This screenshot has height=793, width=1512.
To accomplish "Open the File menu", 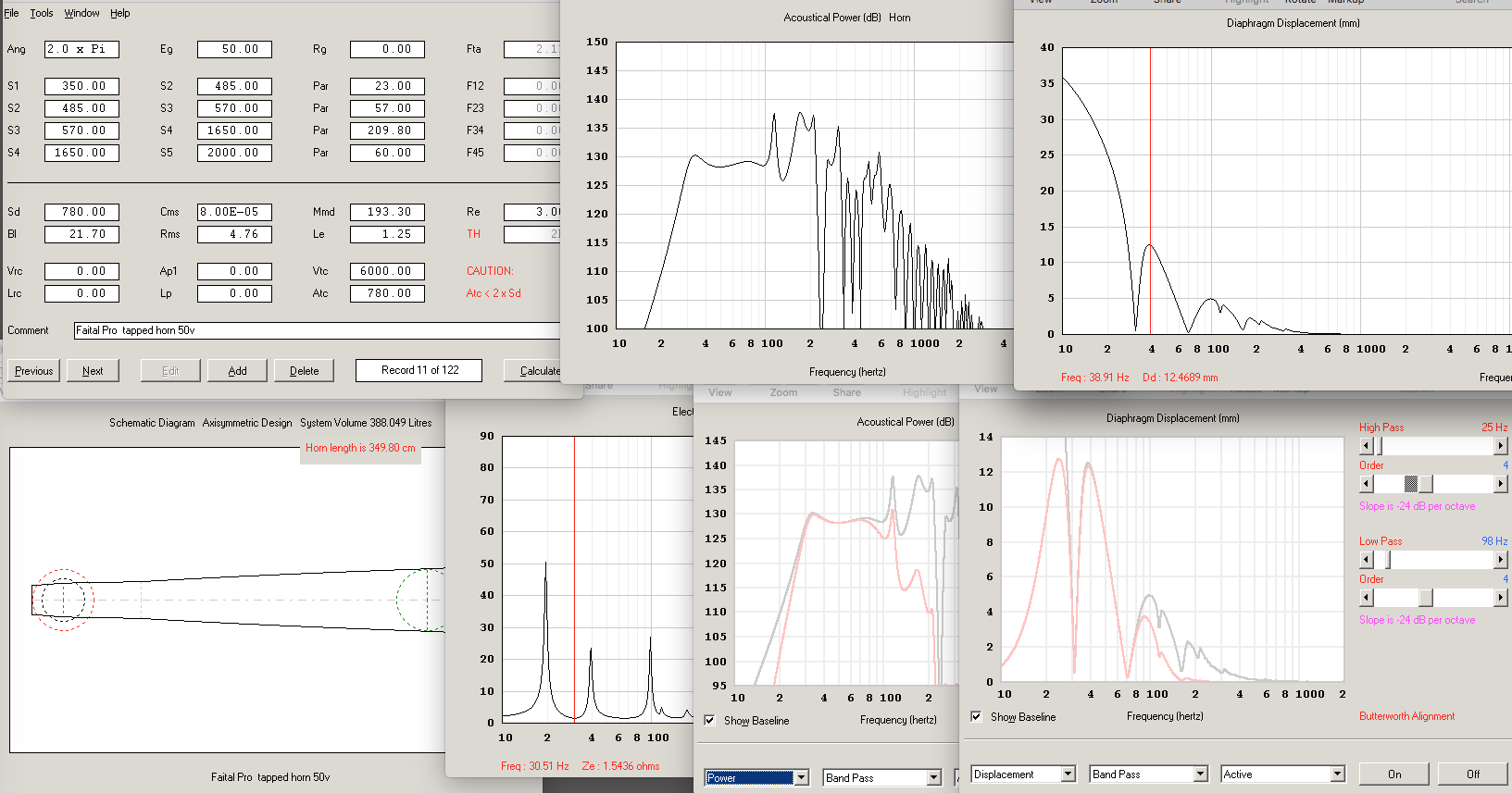I will click(11, 13).
